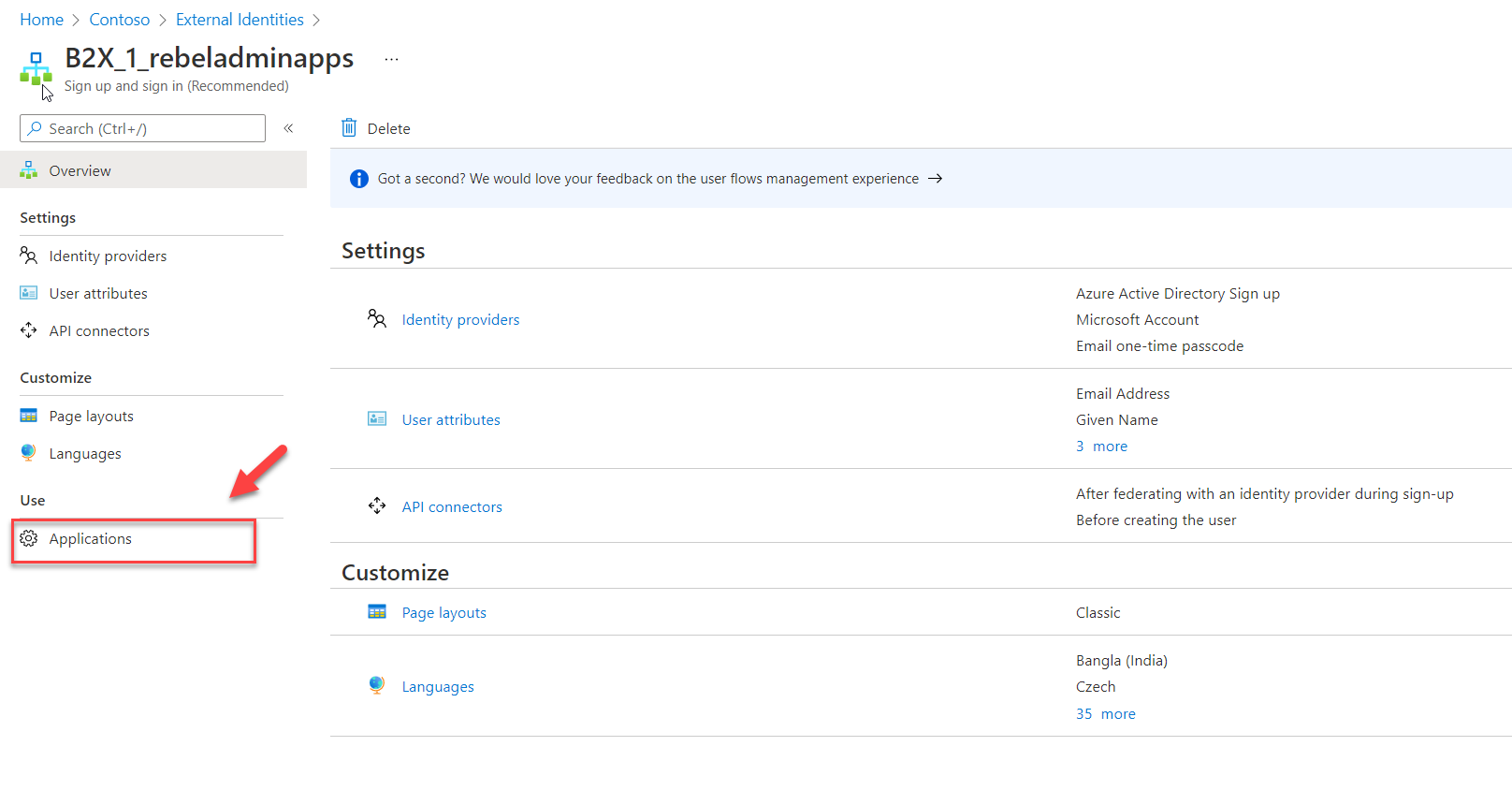Click the sidebar Languages globe icon

[29, 453]
